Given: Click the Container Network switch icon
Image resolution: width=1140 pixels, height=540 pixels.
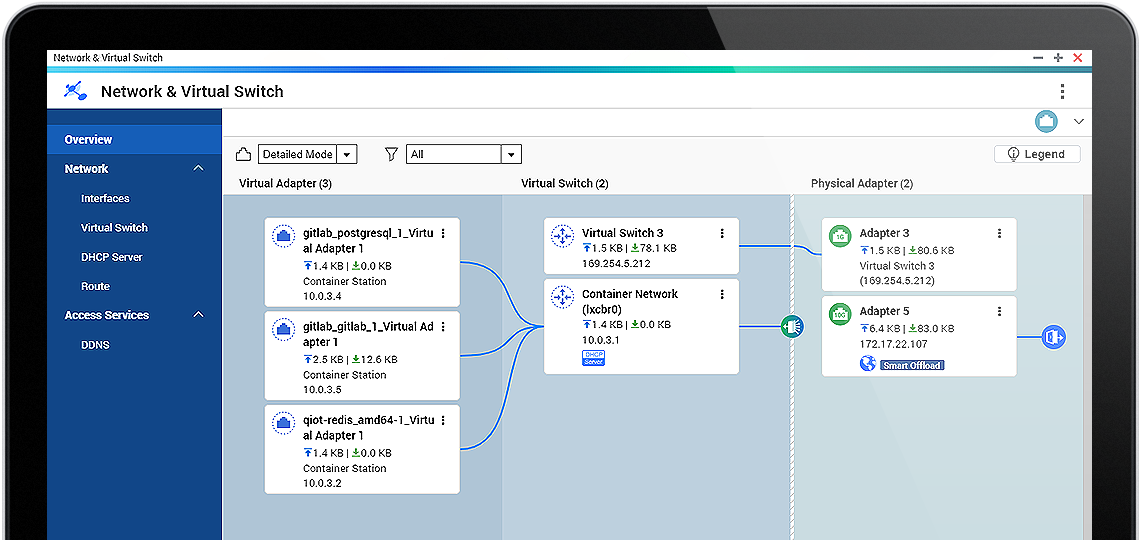Looking at the screenshot, I should [562, 298].
